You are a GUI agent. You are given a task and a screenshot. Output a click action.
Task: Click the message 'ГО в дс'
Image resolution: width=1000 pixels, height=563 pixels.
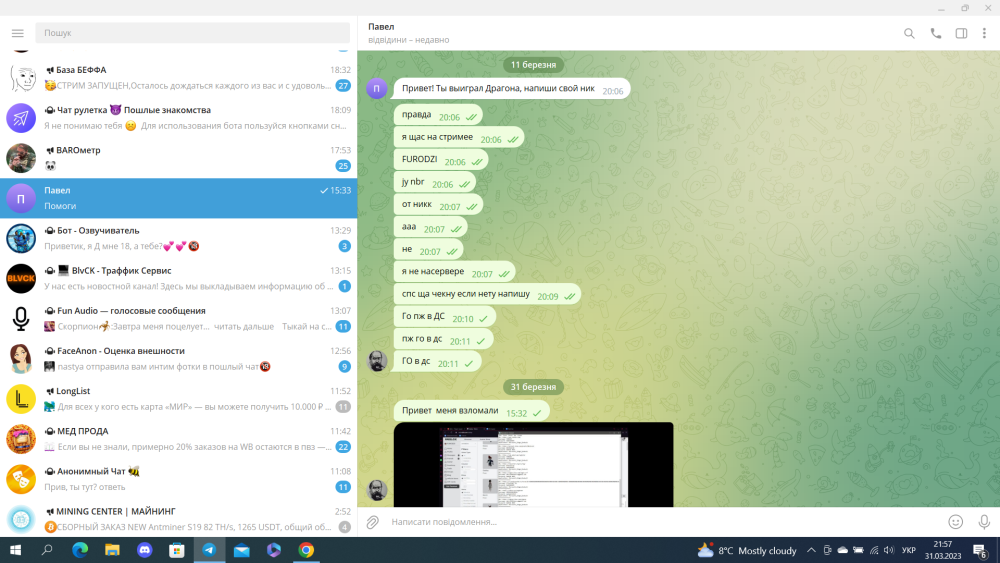click(438, 361)
